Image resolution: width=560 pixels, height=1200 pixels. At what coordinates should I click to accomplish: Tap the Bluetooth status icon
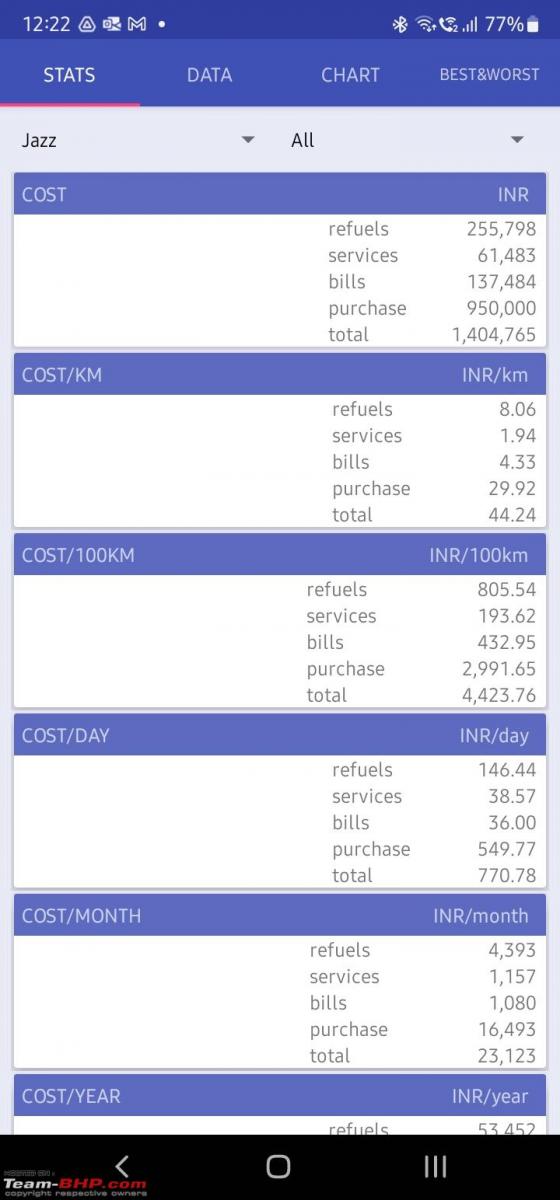[400, 24]
